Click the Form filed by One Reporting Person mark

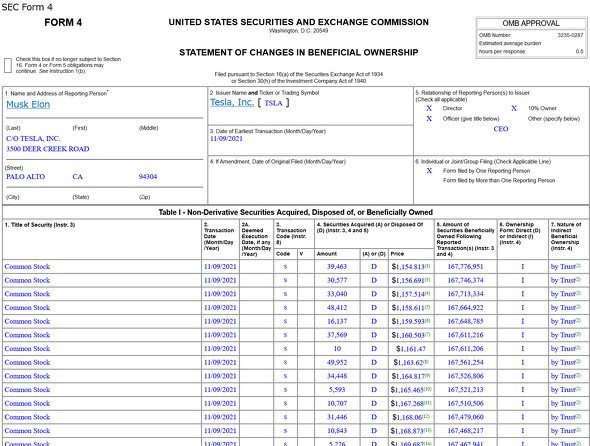429,171
